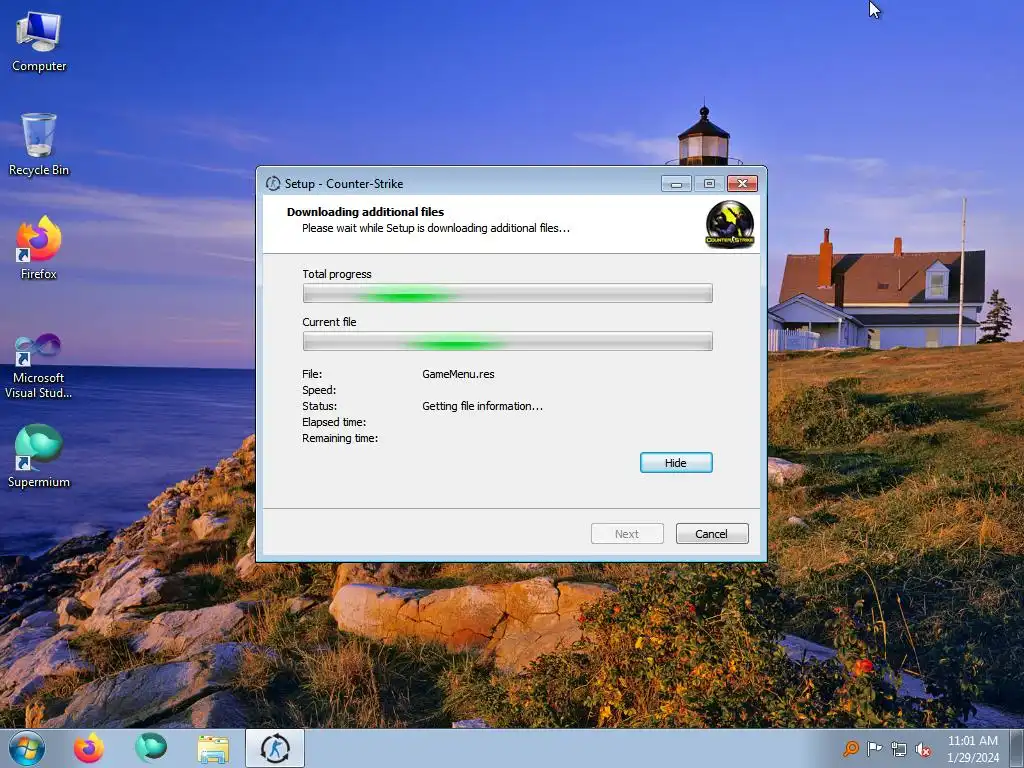Click the muted volume icon in tray
Screen dimensions: 1024x768
pyautogui.click(x=923, y=749)
